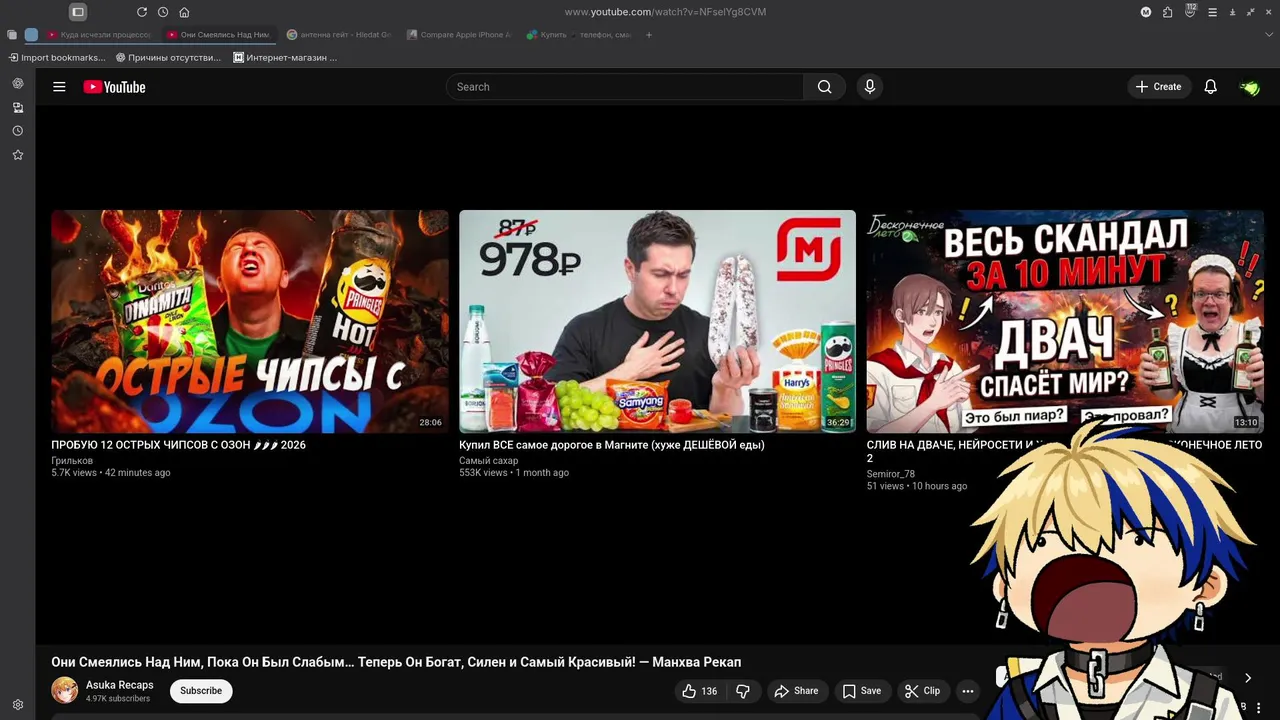Select the blue pinned tab
Screen dimensions: 1280x720
[x=31, y=34]
